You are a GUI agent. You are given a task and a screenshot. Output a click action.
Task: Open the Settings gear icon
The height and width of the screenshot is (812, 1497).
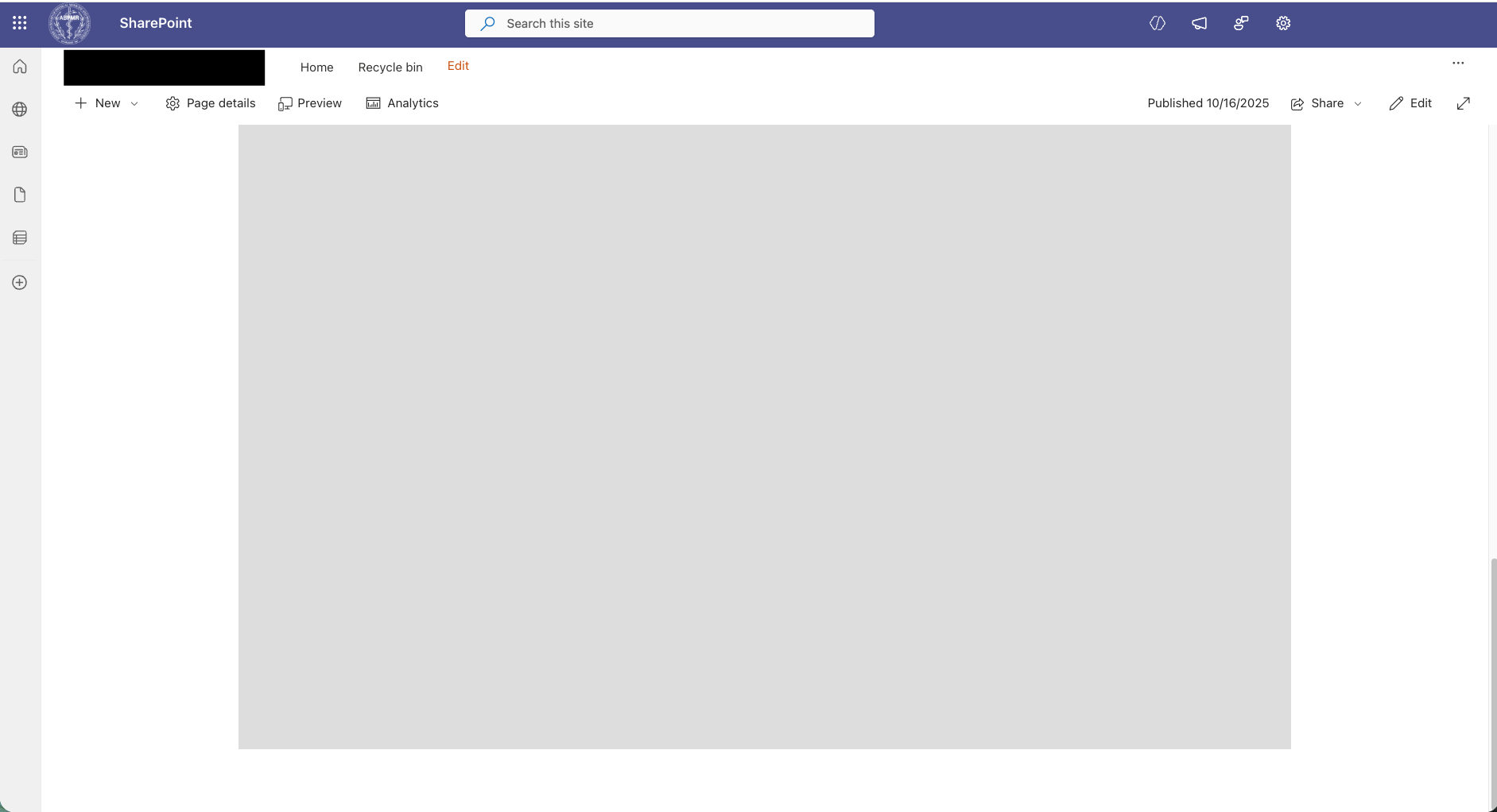point(1283,23)
